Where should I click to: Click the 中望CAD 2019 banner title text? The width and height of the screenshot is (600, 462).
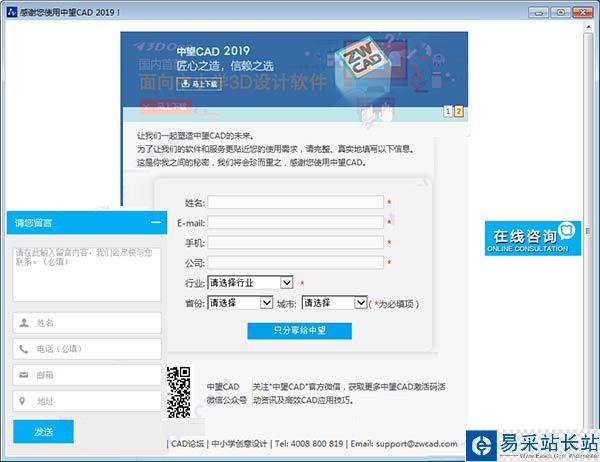[213, 51]
